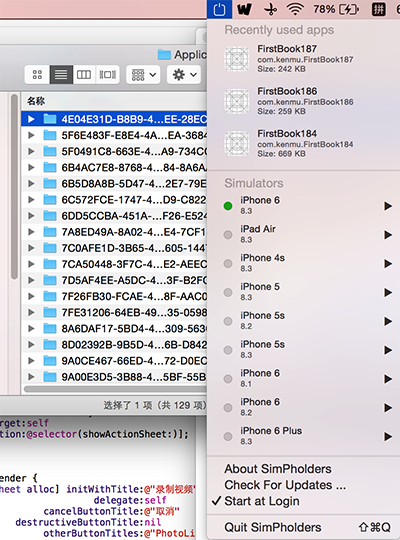Switch Finder to icon view
This screenshot has width=400, height=540.
(37, 74)
